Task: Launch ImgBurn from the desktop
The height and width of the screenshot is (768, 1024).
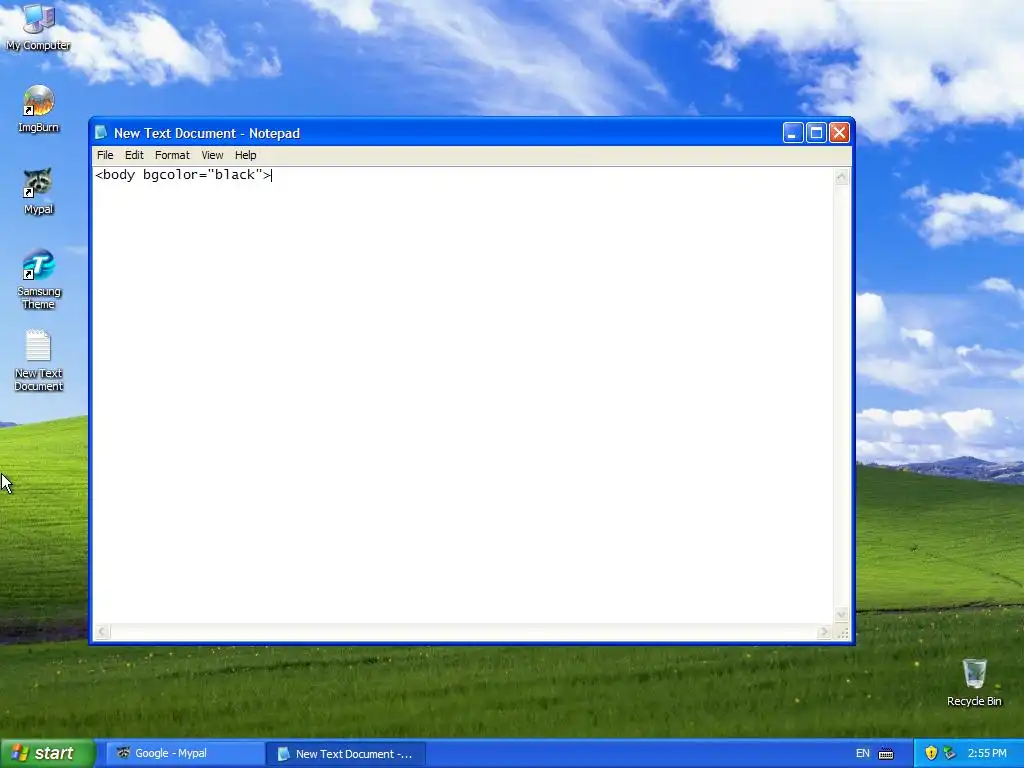Action: [38, 109]
